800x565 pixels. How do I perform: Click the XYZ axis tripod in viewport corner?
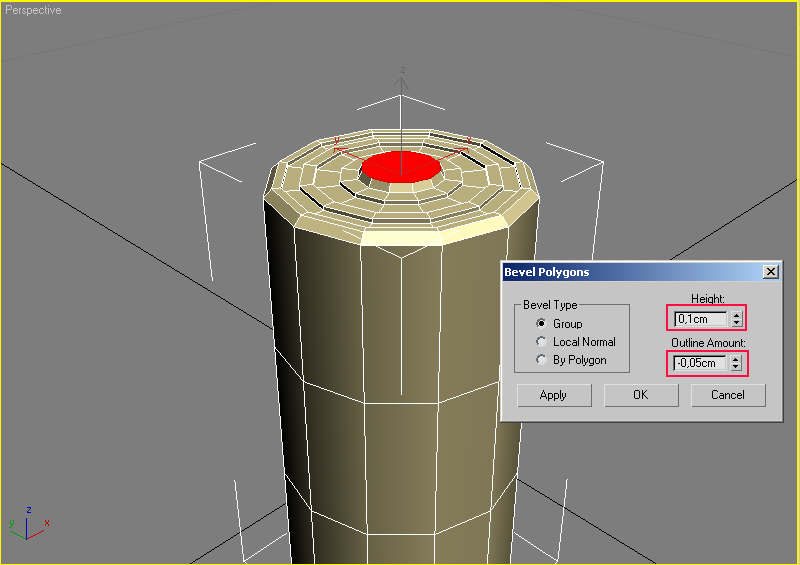(28, 523)
